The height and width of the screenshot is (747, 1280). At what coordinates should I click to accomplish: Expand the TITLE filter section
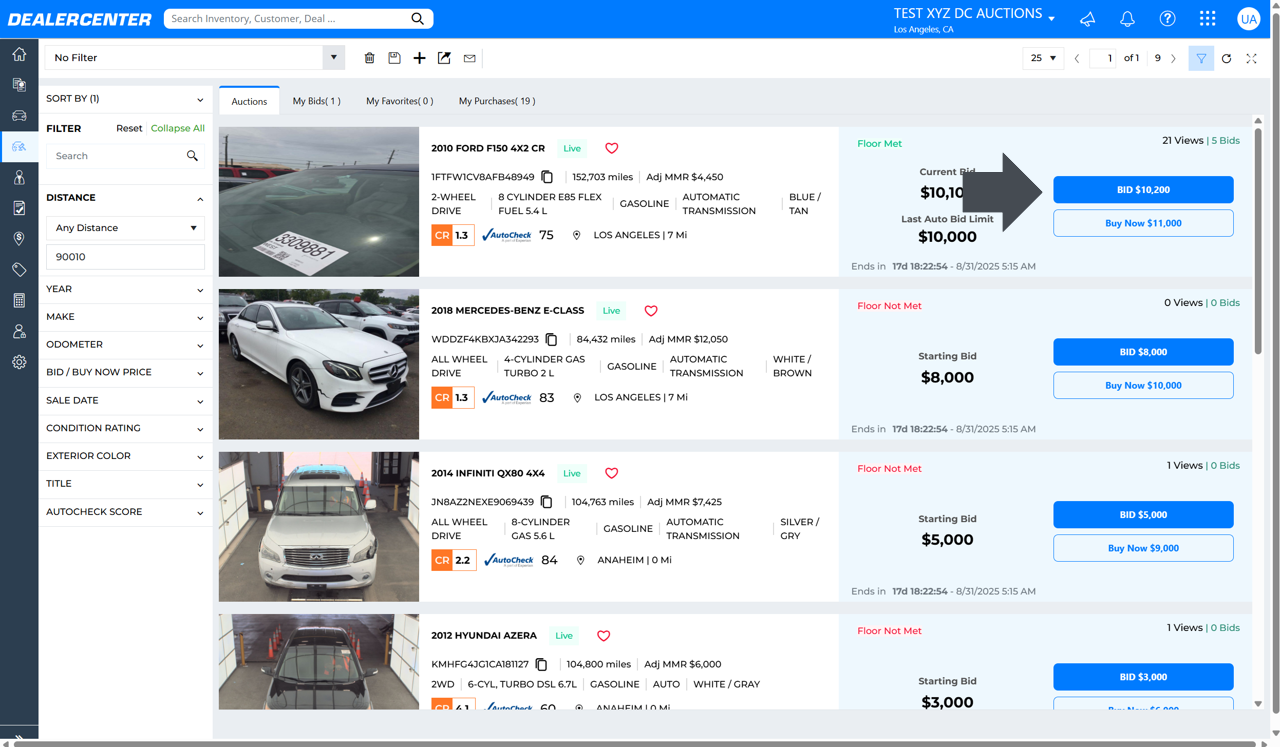tap(125, 484)
